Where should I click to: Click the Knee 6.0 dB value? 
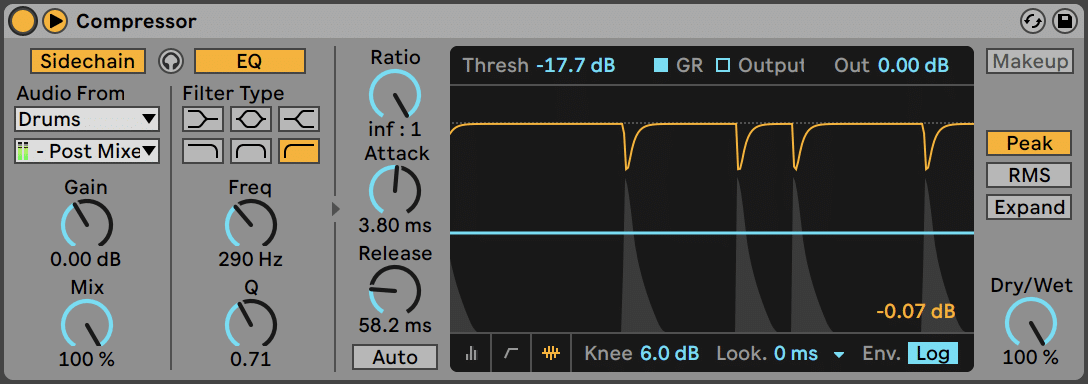pos(669,353)
